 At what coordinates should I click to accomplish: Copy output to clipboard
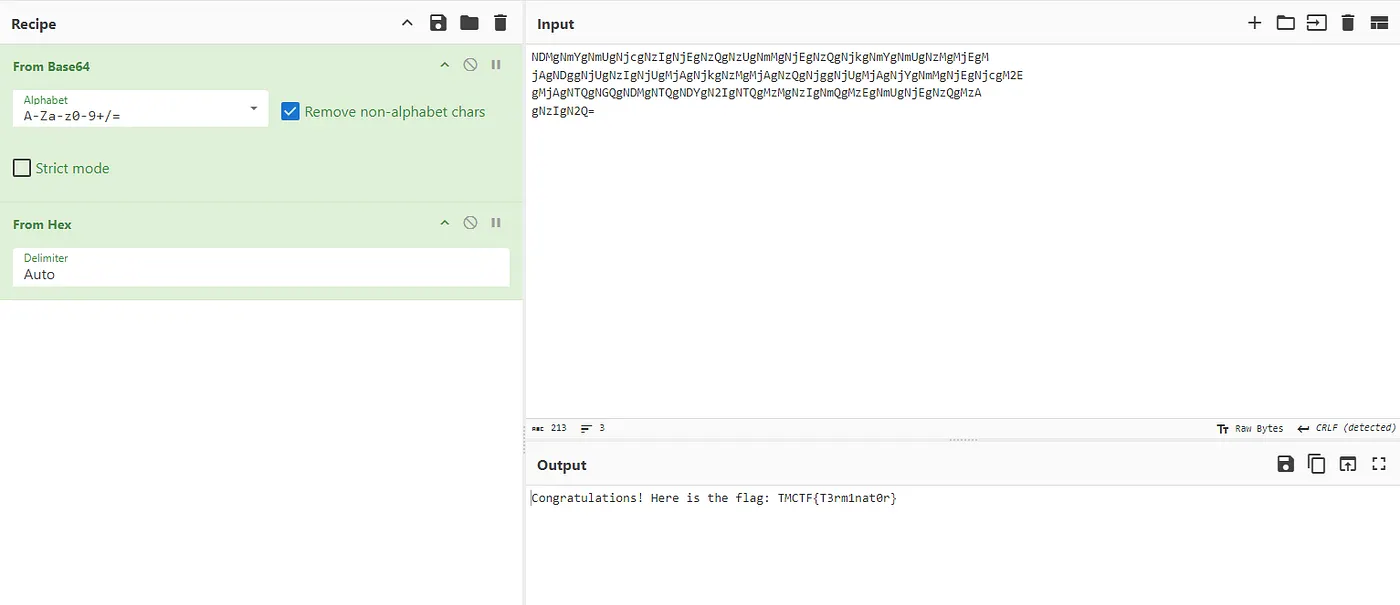pyautogui.click(x=1316, y=464)
